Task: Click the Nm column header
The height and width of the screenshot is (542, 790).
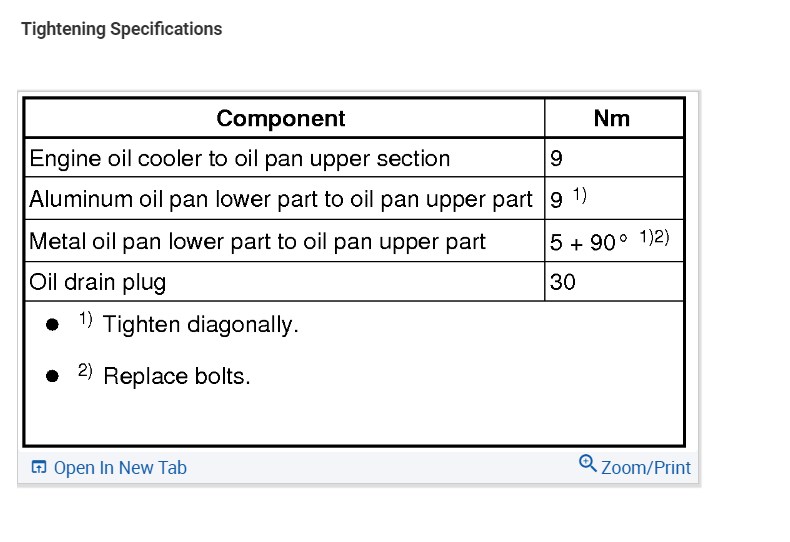Action: [611, 118]
